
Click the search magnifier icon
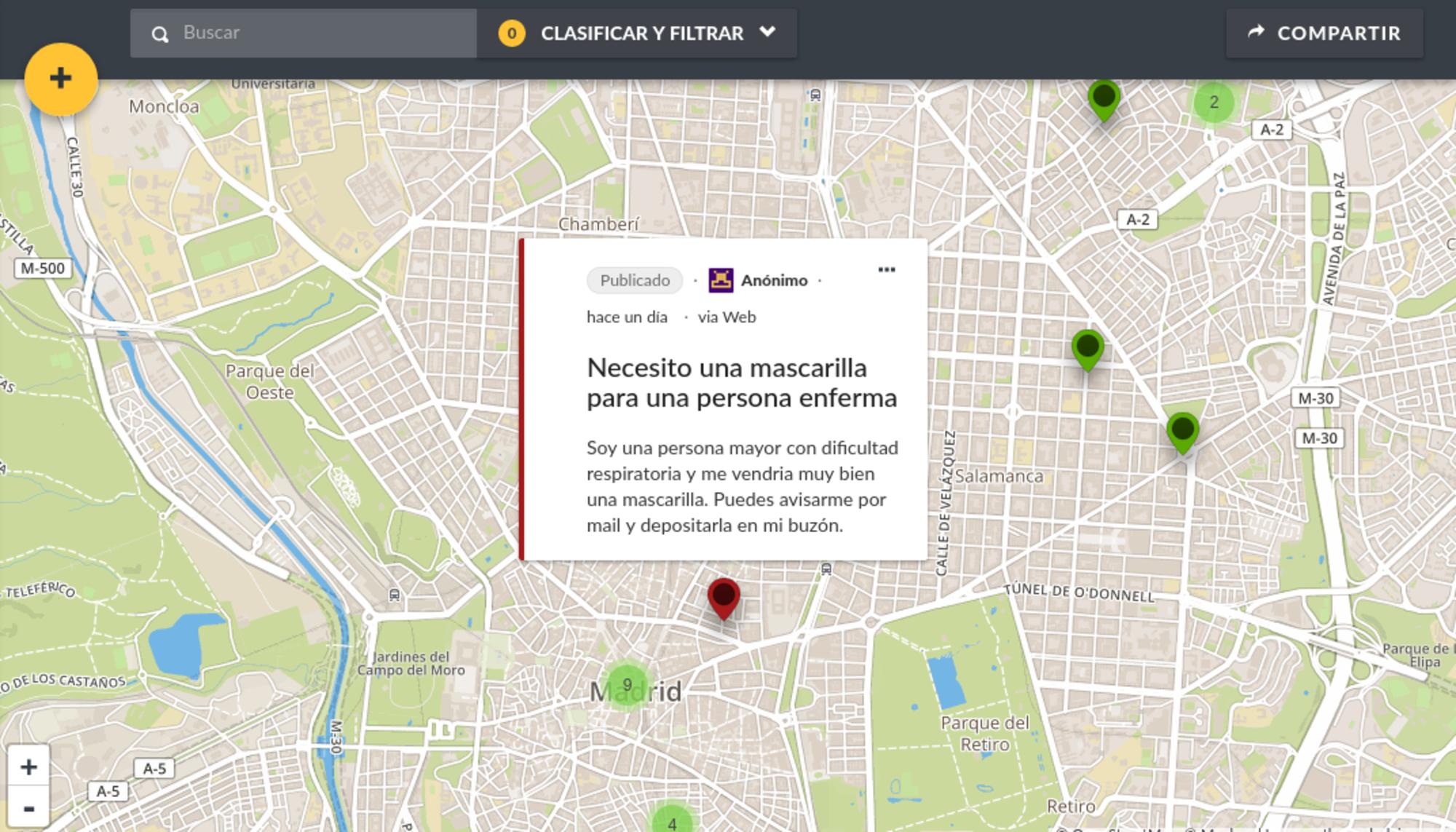[x=159, y=33]
